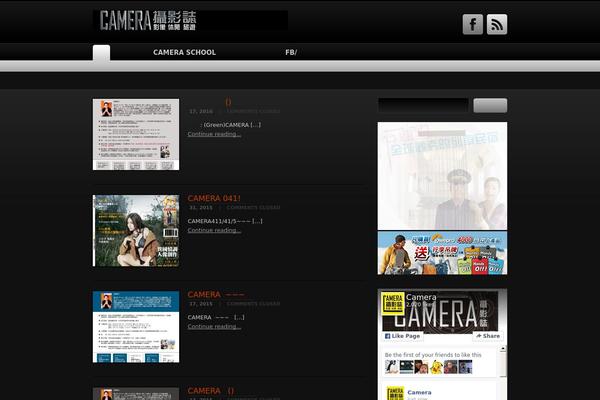Screen dimensions: 600x400
Task: Click Continue reading under third post excerpt
Action: pos(214,327)
